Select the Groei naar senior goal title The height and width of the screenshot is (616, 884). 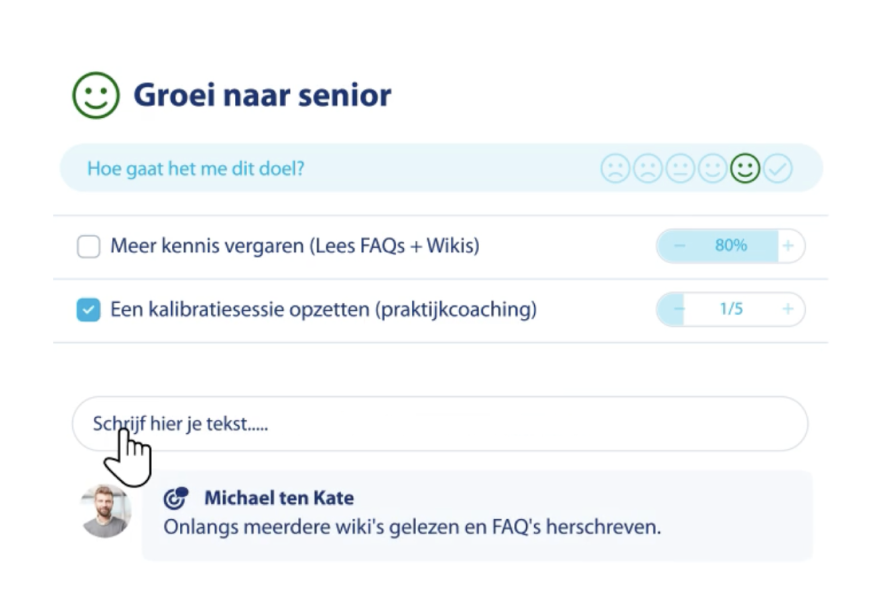[x=260, y=95]
